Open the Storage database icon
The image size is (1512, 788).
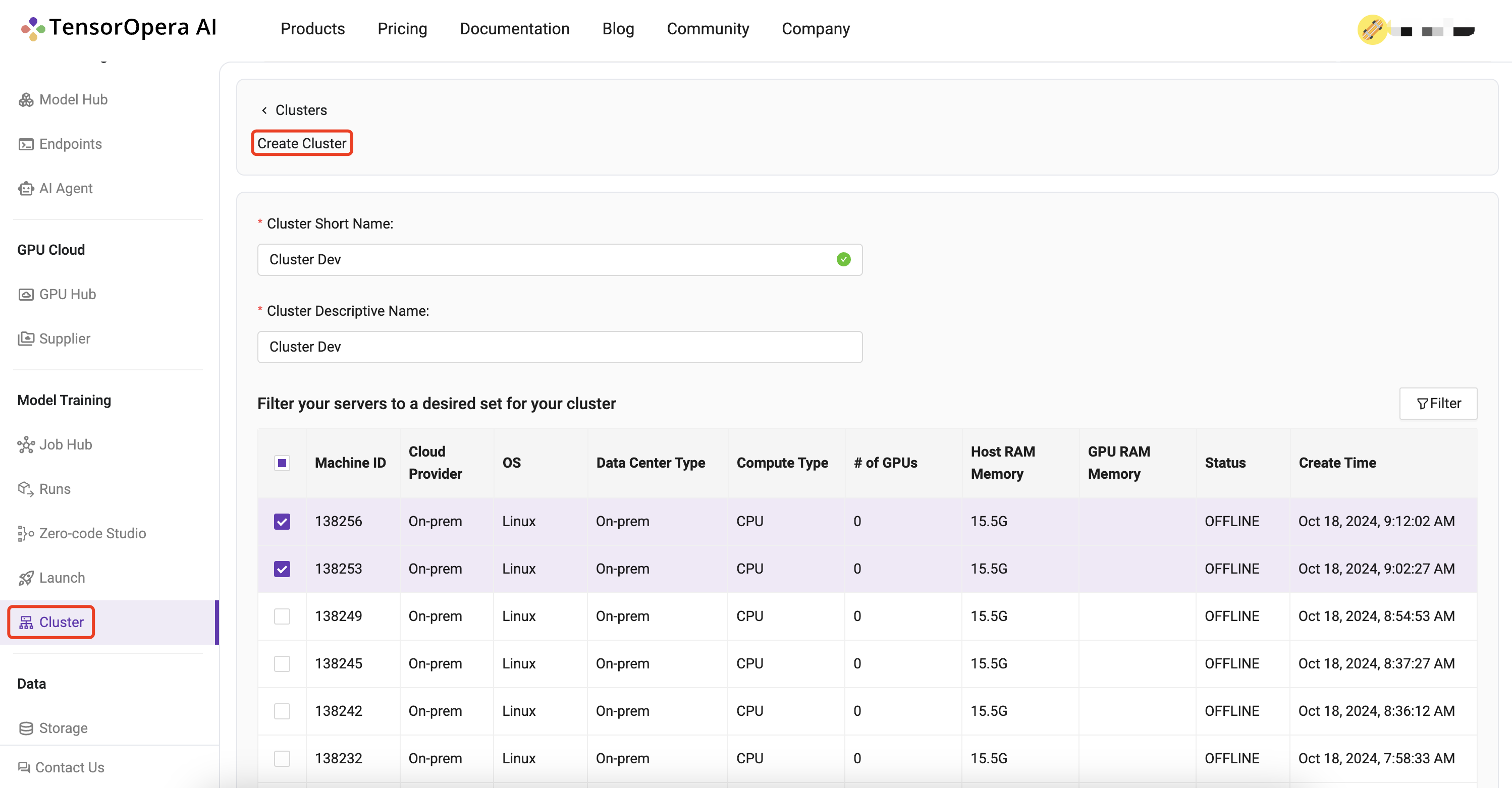[x=26, y=729]
